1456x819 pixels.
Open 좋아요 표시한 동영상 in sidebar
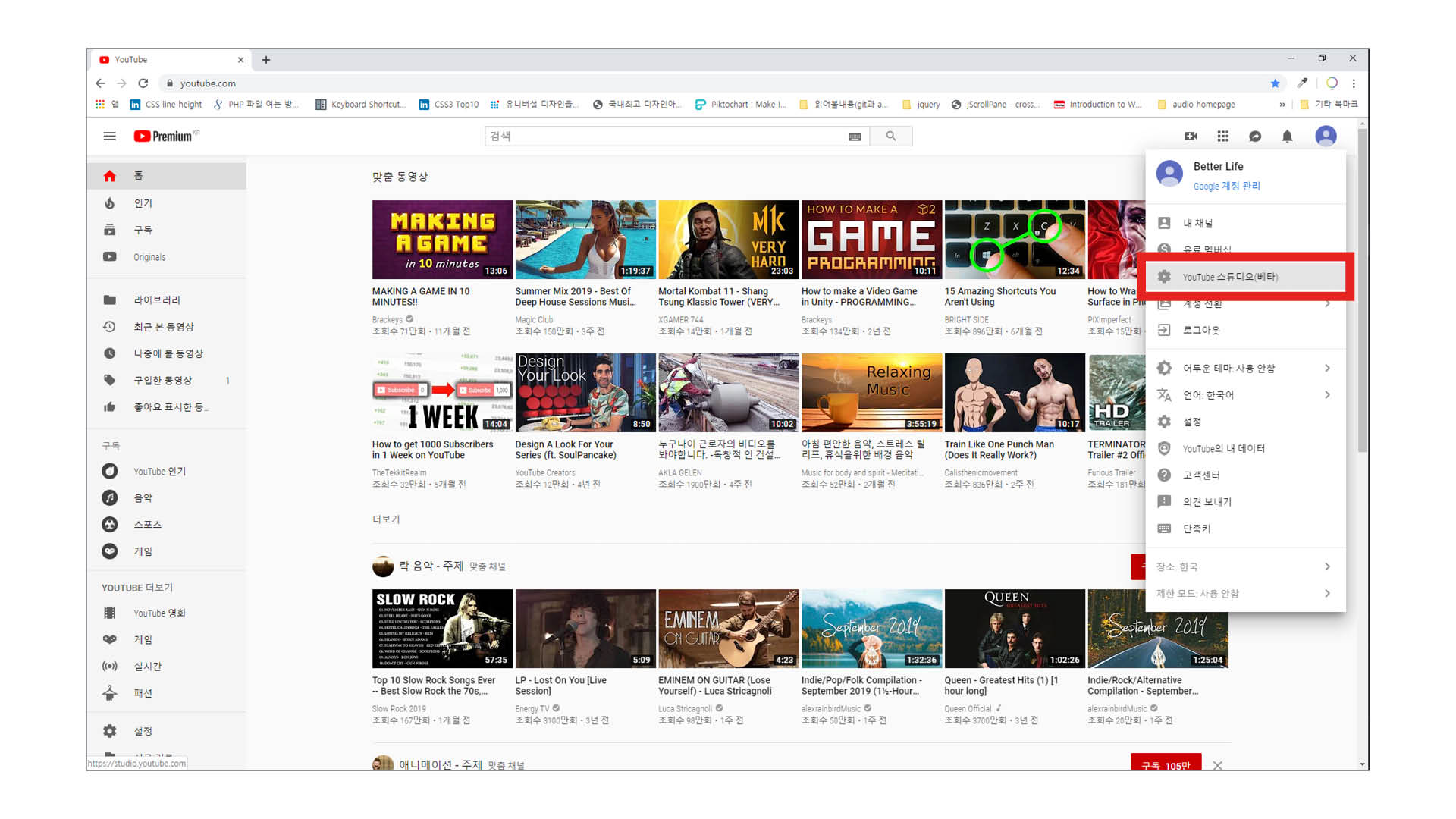coord(166,407)
